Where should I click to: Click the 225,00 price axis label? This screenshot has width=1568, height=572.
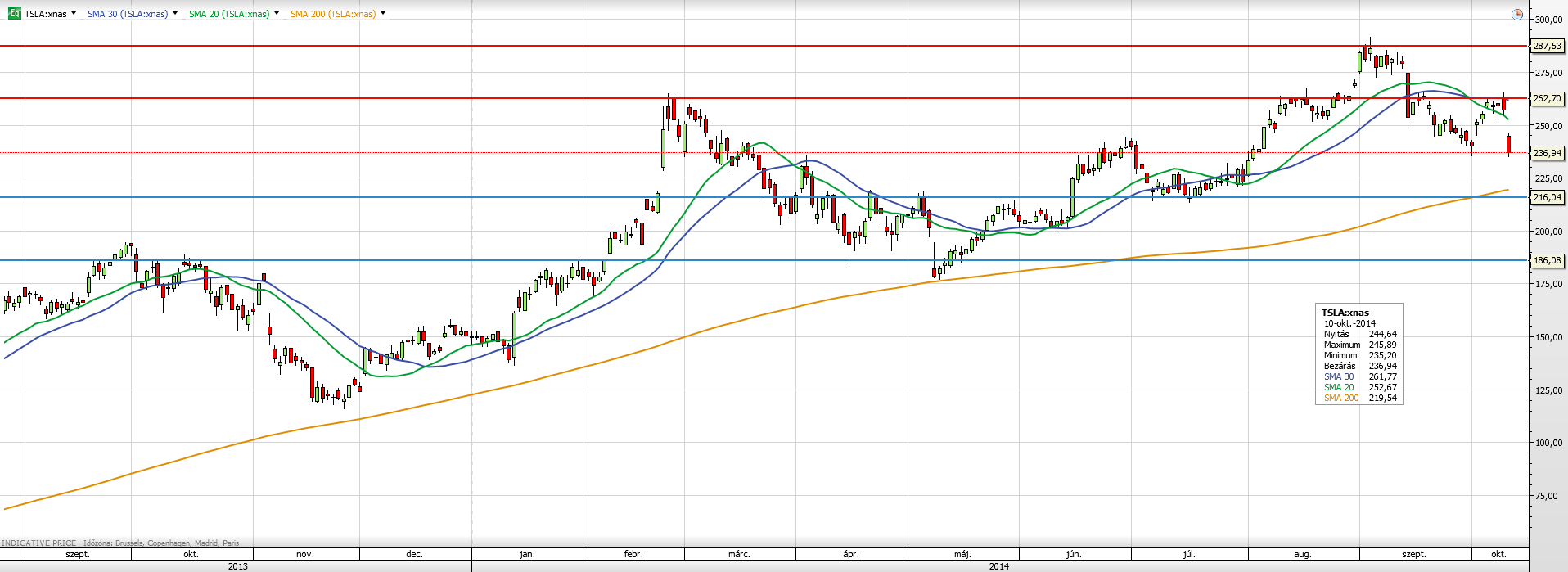[x=1548, y=178]
